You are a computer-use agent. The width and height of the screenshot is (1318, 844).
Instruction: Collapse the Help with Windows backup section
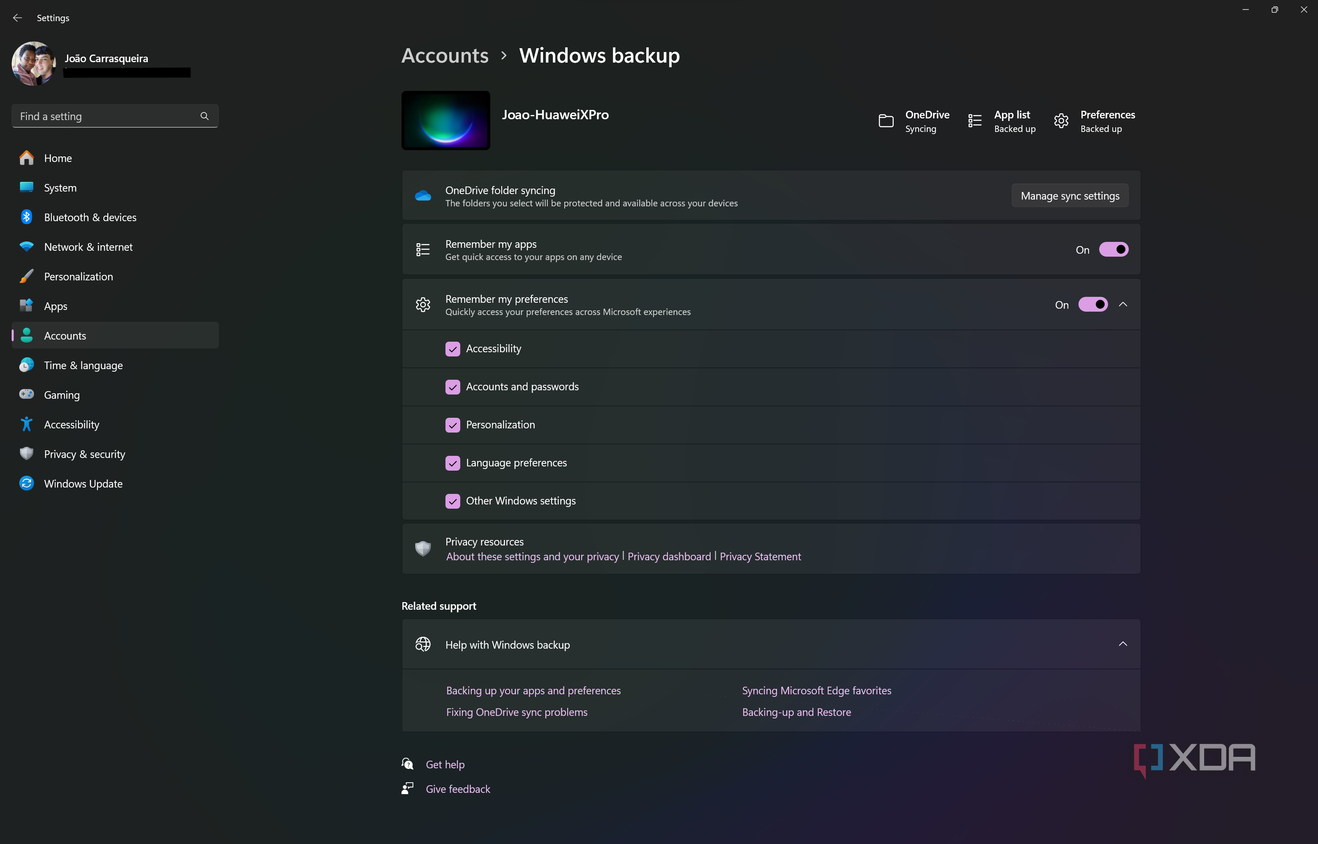(1123, 645)
